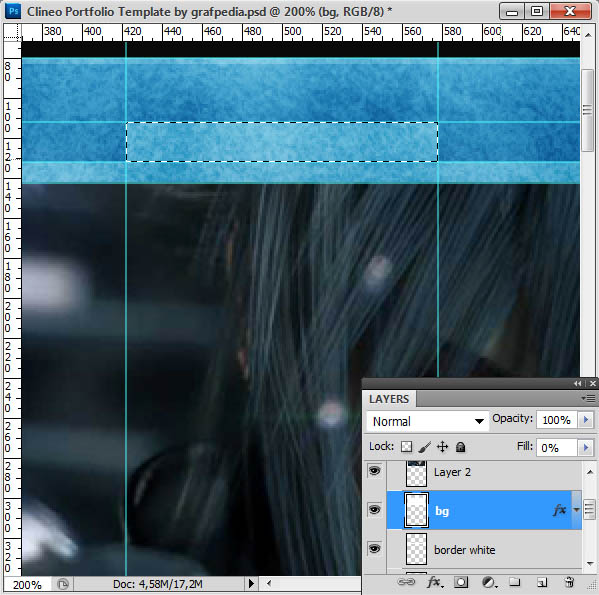Hide the Layer 2 layer
Screen dimensions: 599x595
(x=375, y=471)
